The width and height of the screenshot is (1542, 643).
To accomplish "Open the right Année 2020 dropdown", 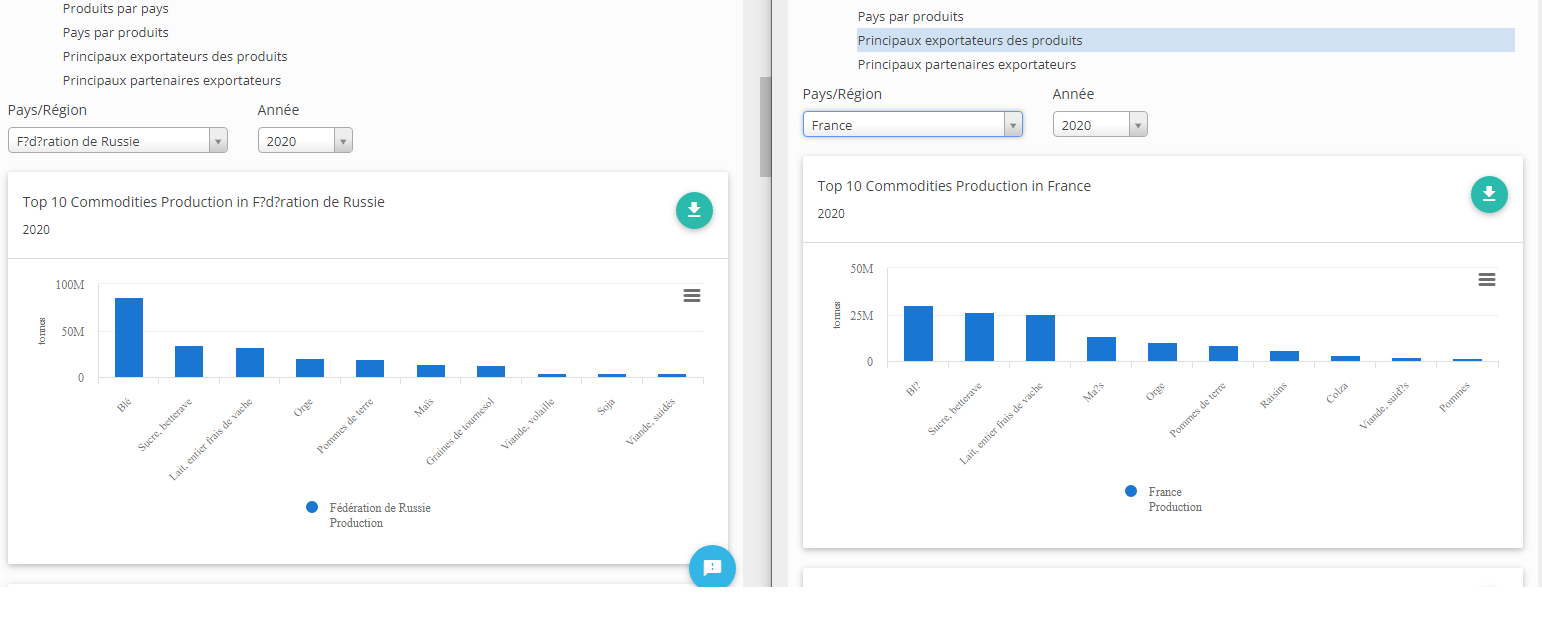I will click(x=1100, y=125).
